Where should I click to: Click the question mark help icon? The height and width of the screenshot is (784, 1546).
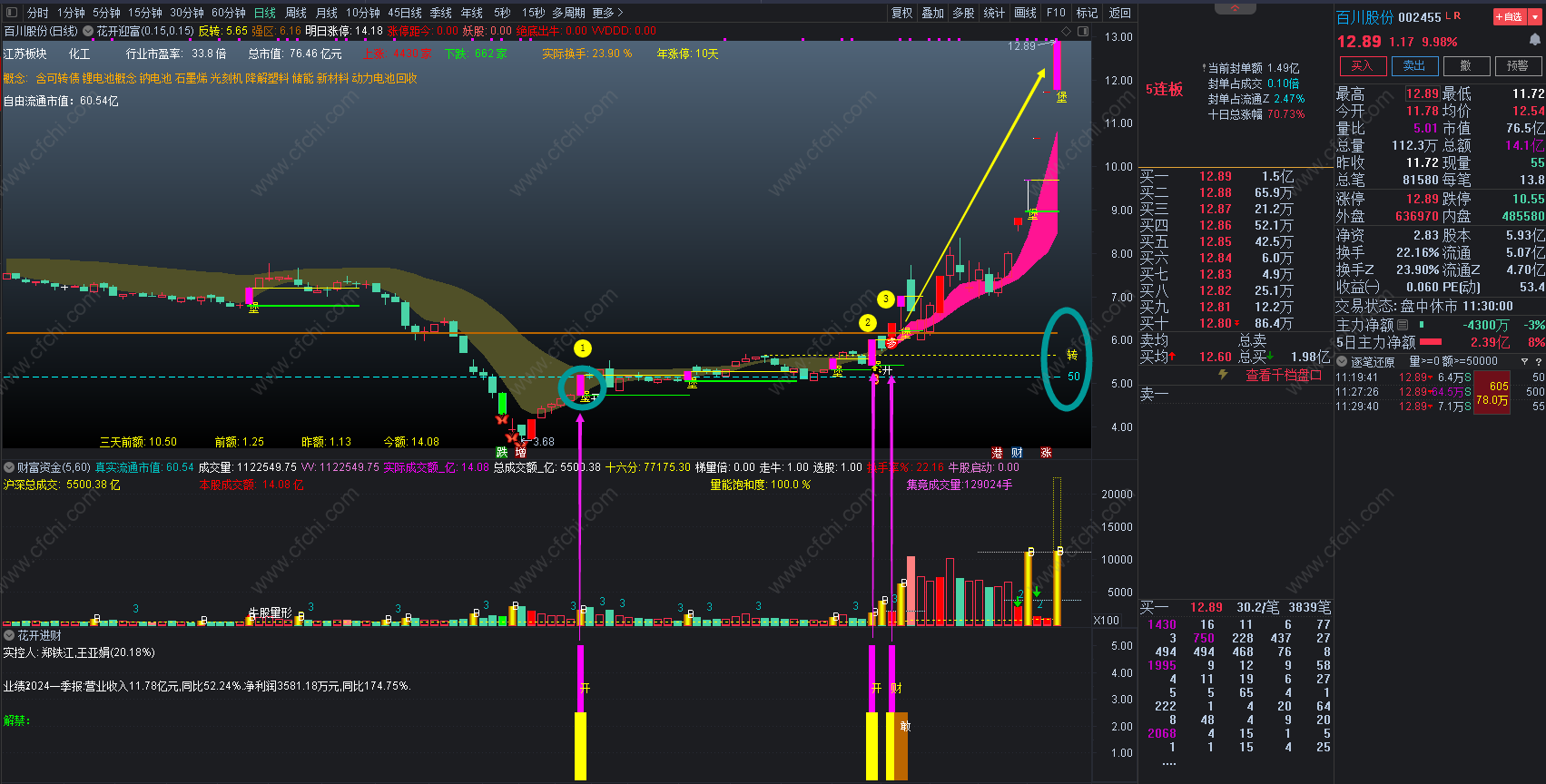(1538, 361)
